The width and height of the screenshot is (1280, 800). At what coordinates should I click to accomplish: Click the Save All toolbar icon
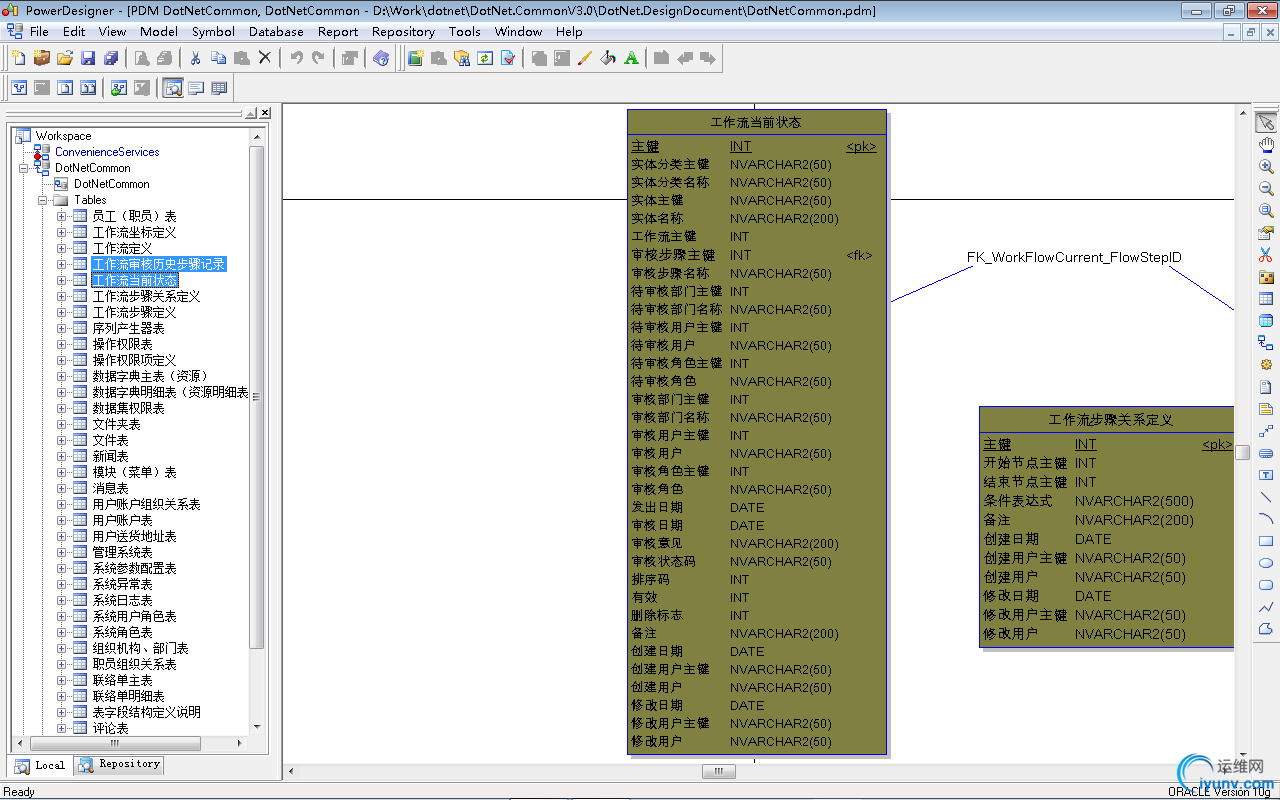(x=111, y=58)
